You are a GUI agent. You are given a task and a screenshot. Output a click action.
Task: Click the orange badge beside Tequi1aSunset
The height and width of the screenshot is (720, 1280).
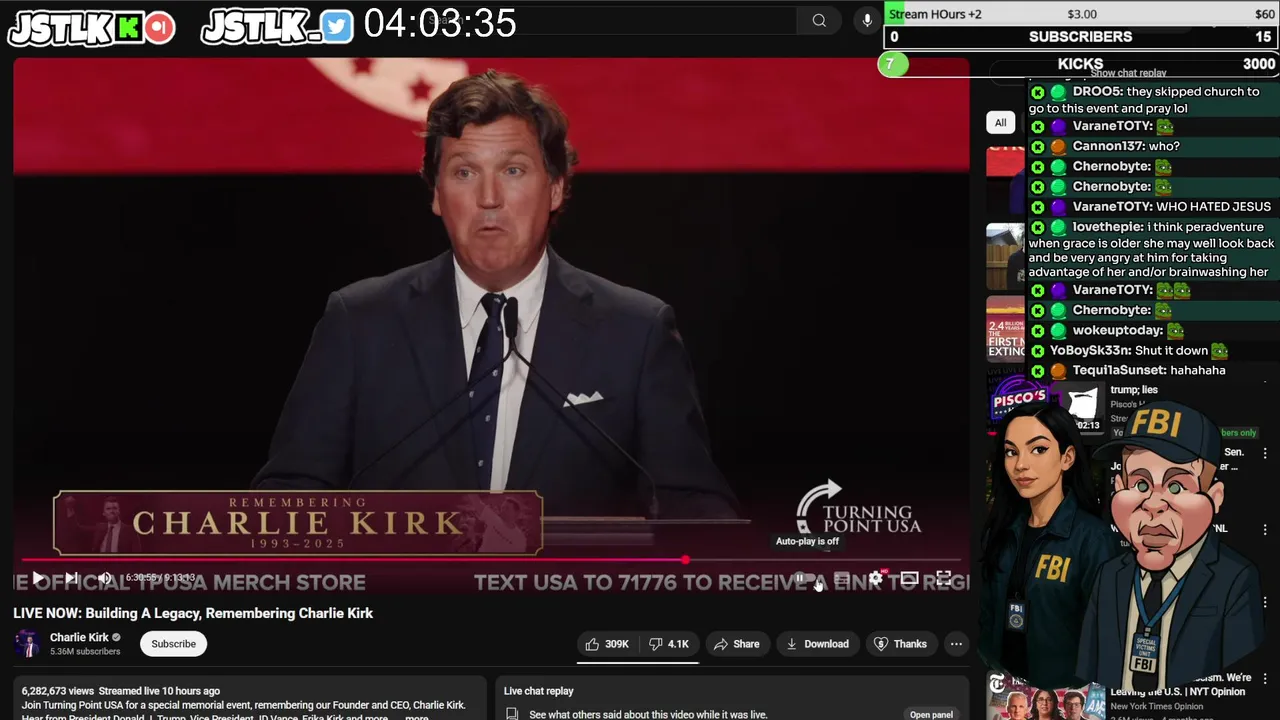coord(1058,371)
